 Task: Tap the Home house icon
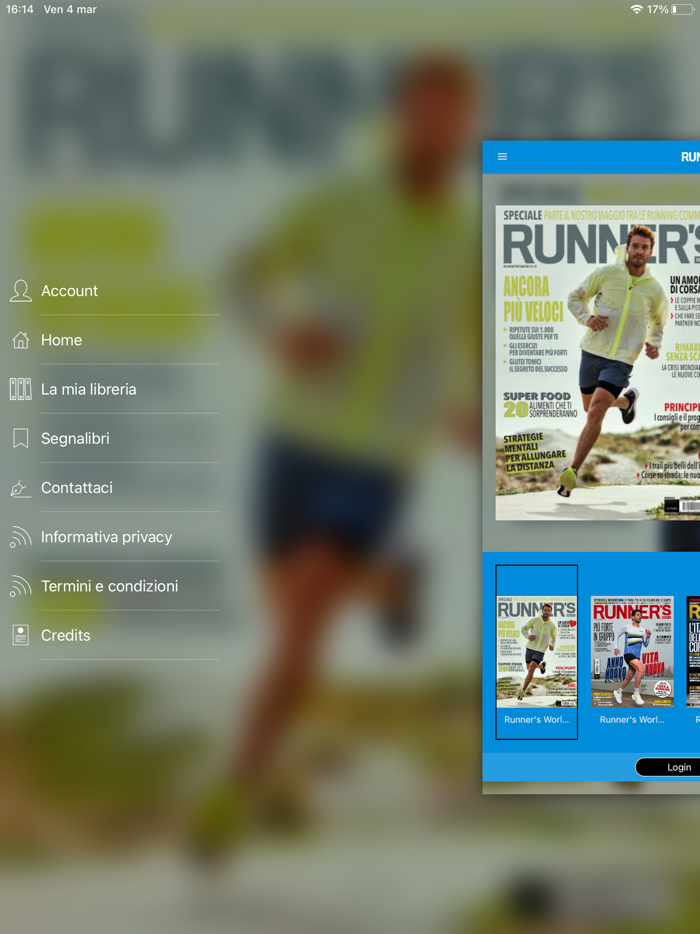point(20,340)
